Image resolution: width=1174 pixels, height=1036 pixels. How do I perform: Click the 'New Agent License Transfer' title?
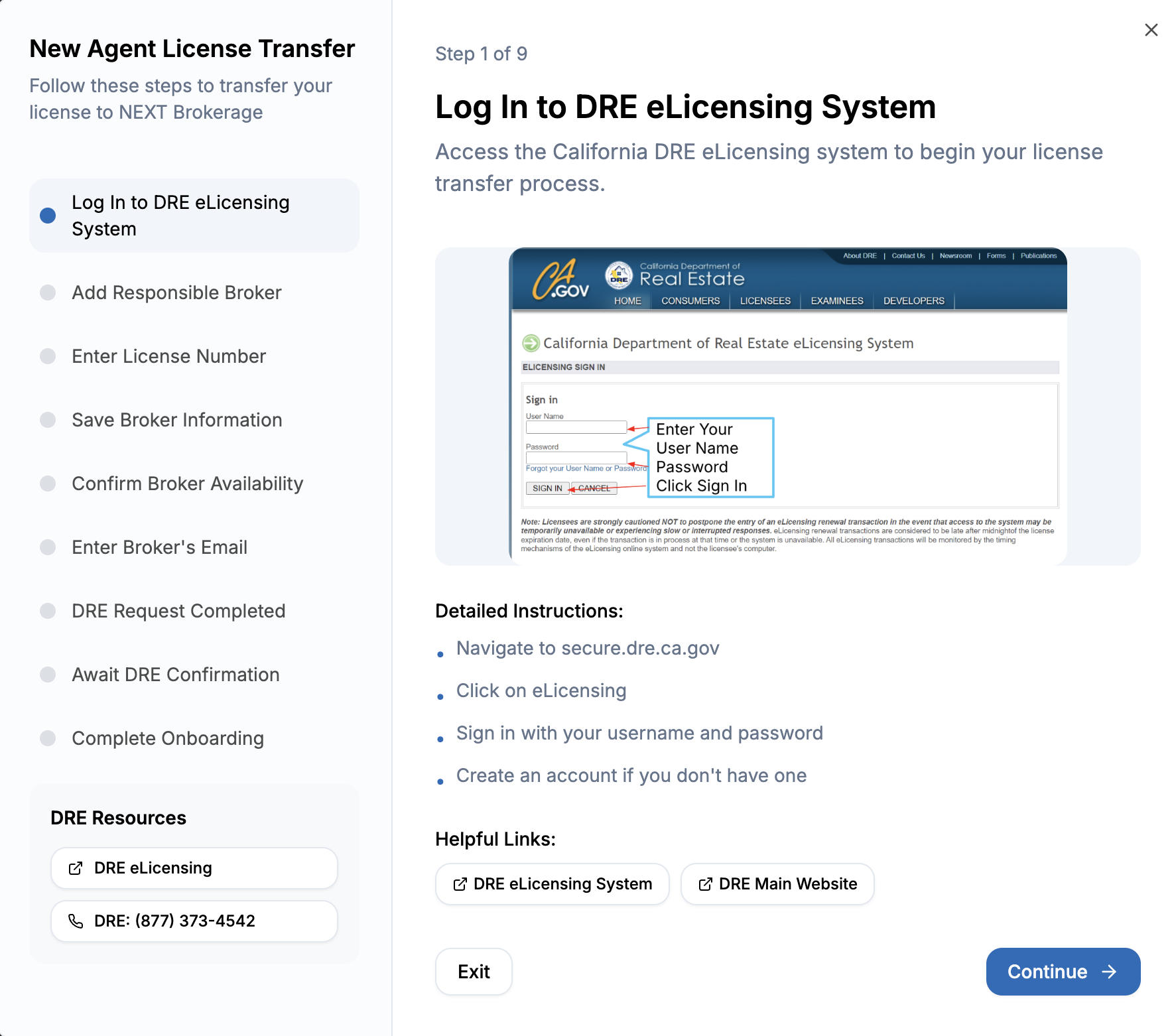pos(192,48)
